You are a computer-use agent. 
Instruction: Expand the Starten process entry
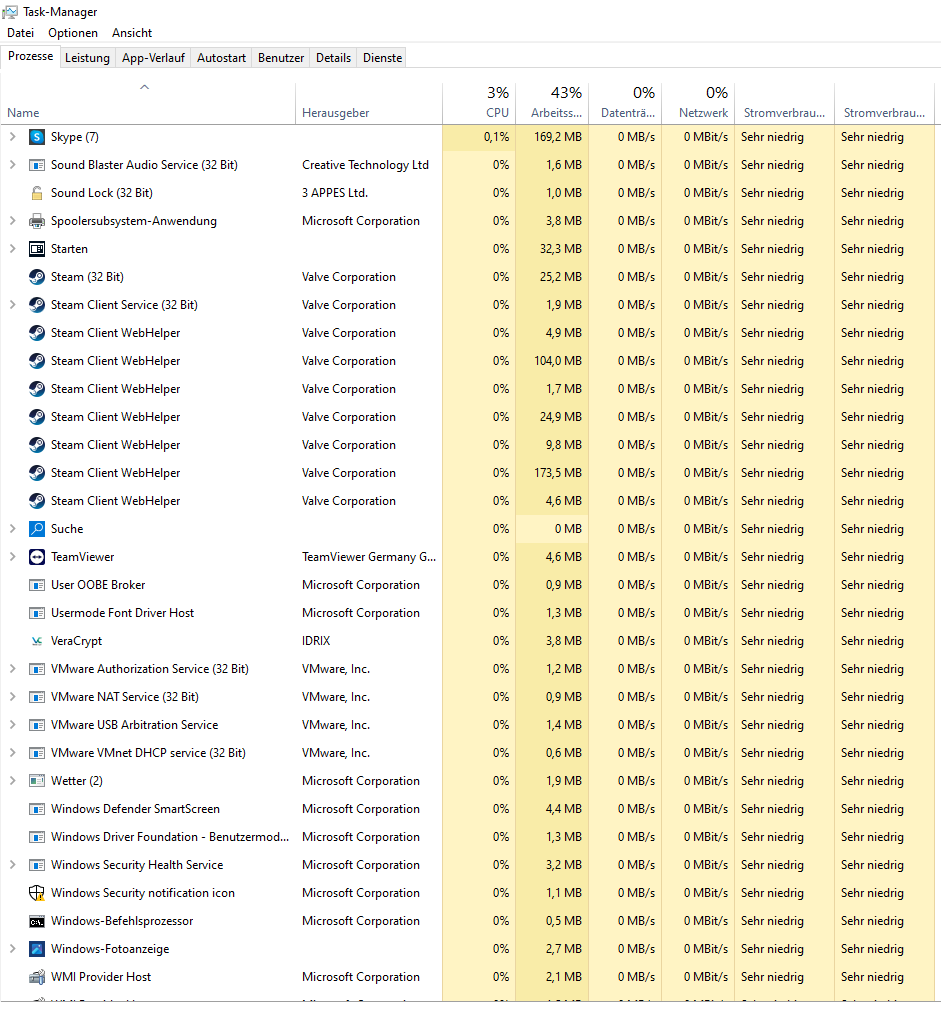(x=12, y=249)
